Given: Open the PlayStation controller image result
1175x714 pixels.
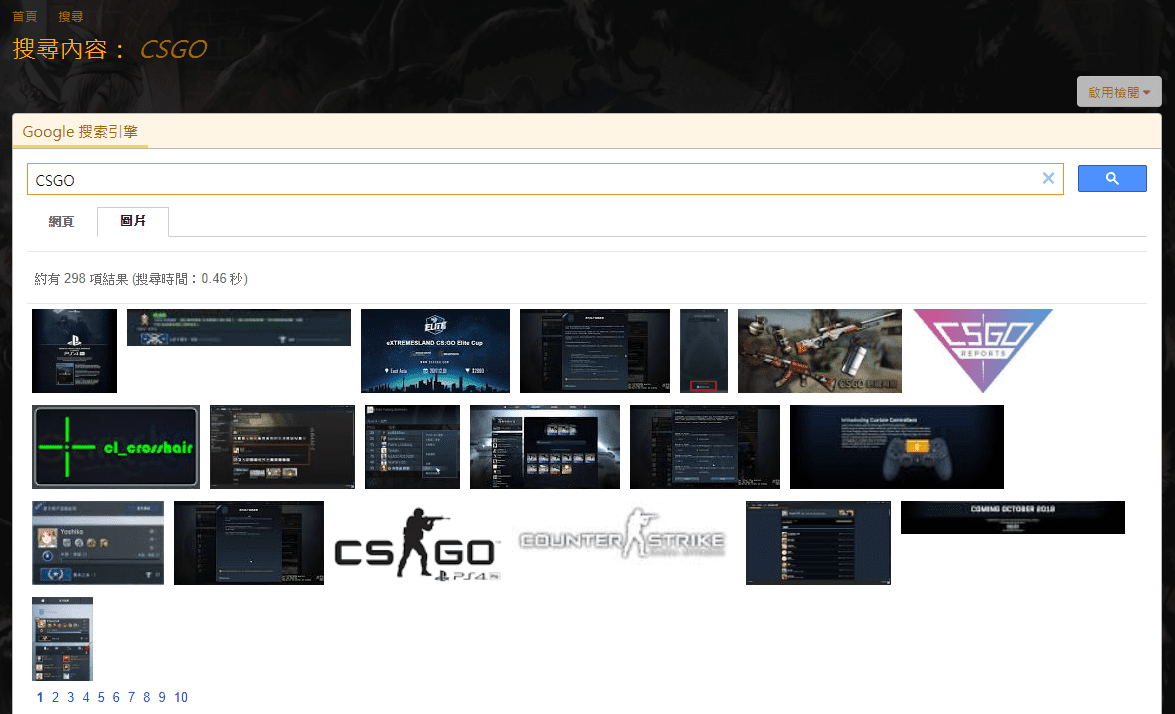Looking at the screenshot, I should point(897,447).
